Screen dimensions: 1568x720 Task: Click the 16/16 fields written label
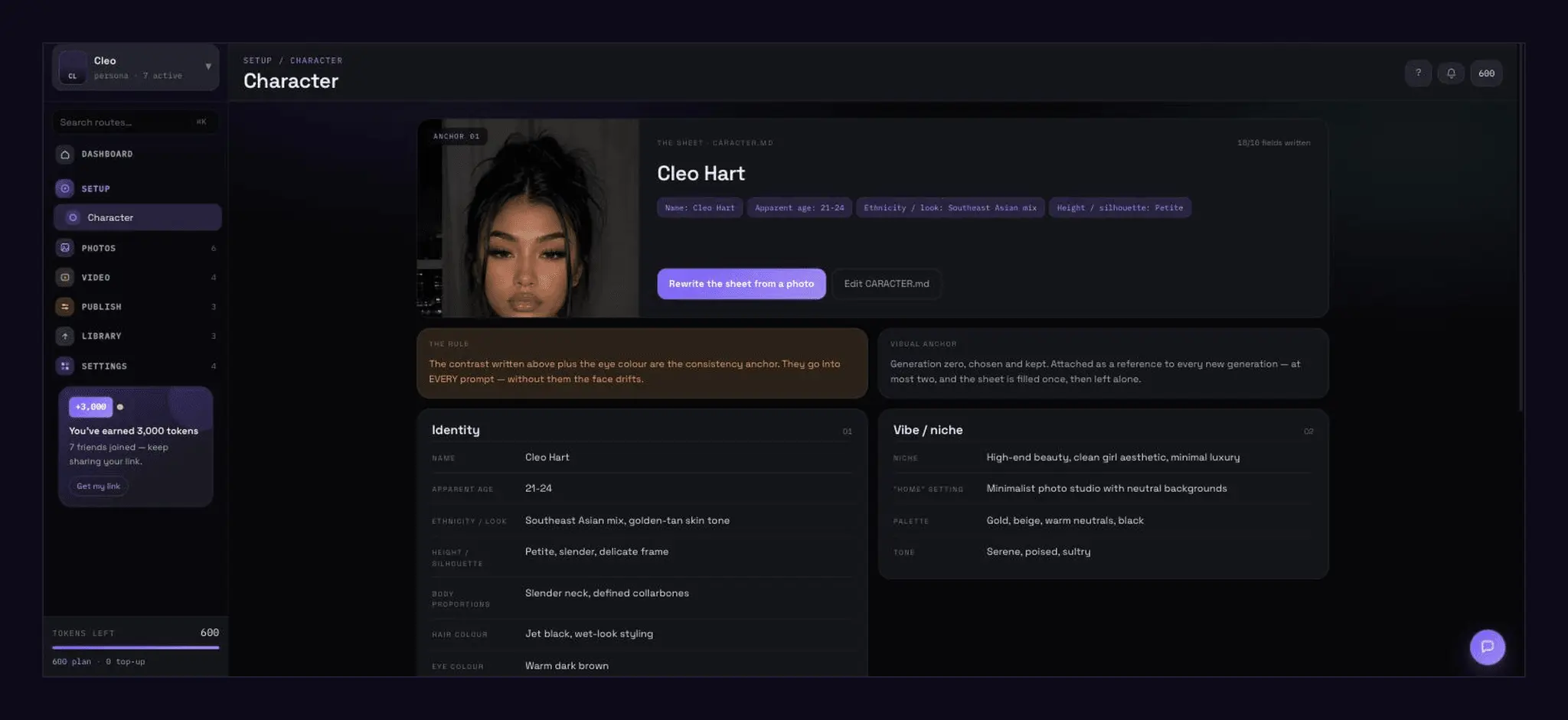pyautogui.click(x=1273, y=143)
